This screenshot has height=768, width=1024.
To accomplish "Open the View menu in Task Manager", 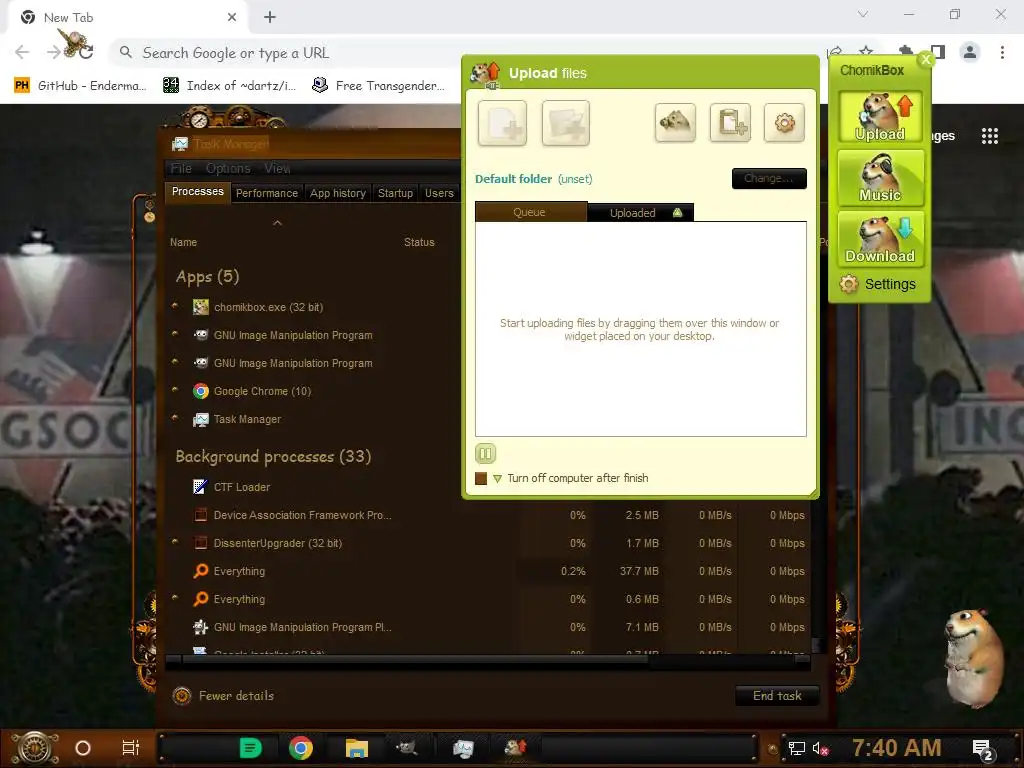I will point(277,168).
